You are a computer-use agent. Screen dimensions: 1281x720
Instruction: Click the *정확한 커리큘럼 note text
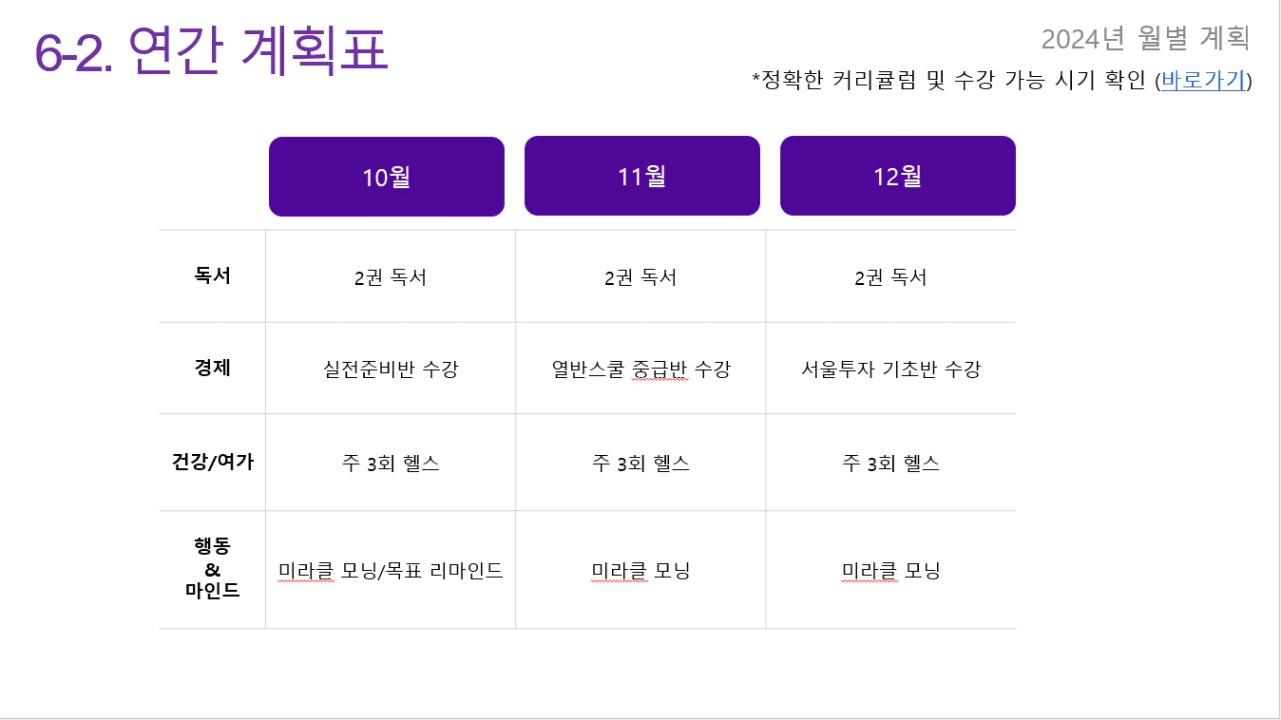(x=1002, y=81)
